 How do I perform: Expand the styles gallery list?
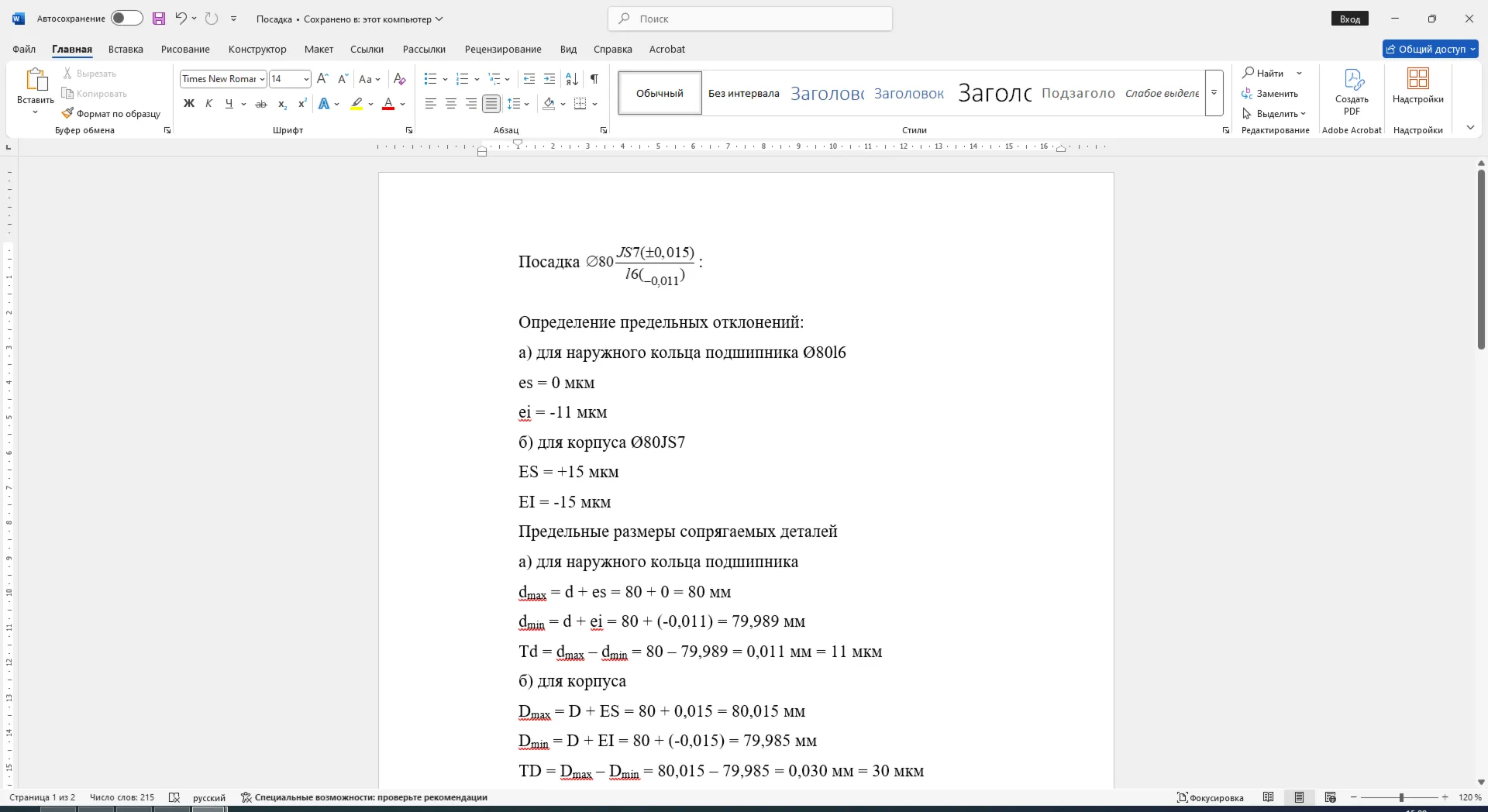click(1214, 93)
